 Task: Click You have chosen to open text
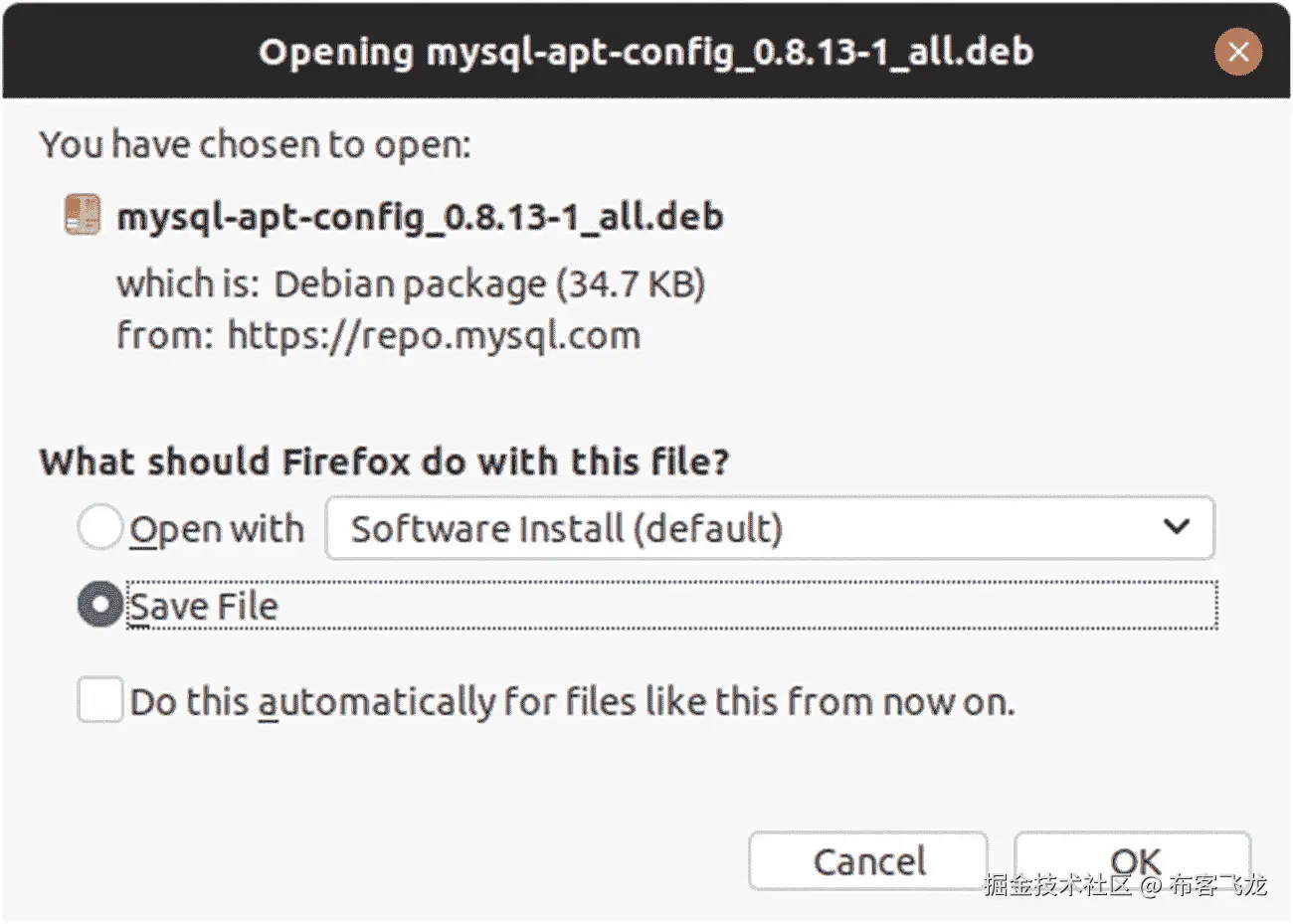[x=248, y=144]
